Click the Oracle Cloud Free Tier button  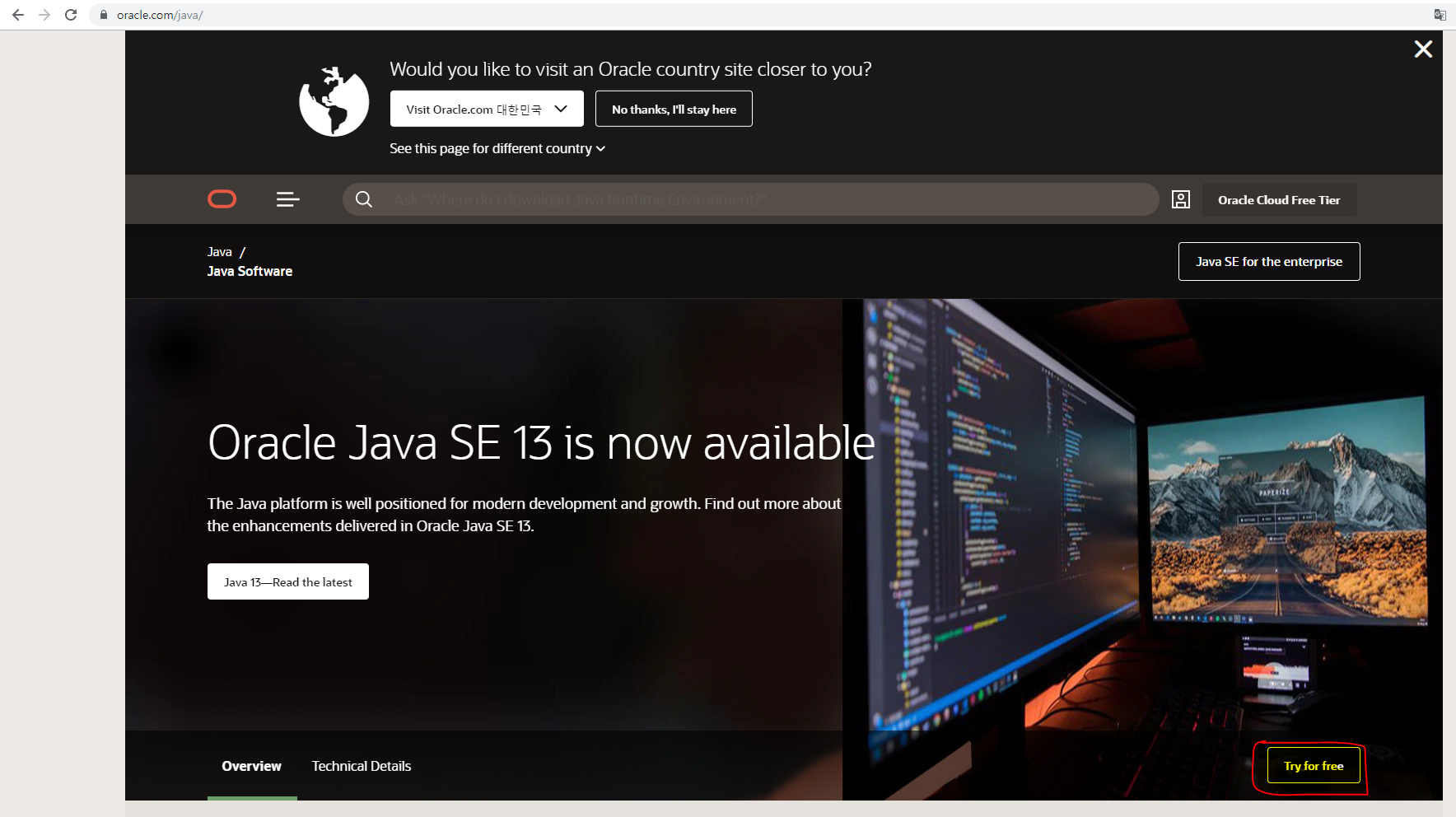(1279, 200)
